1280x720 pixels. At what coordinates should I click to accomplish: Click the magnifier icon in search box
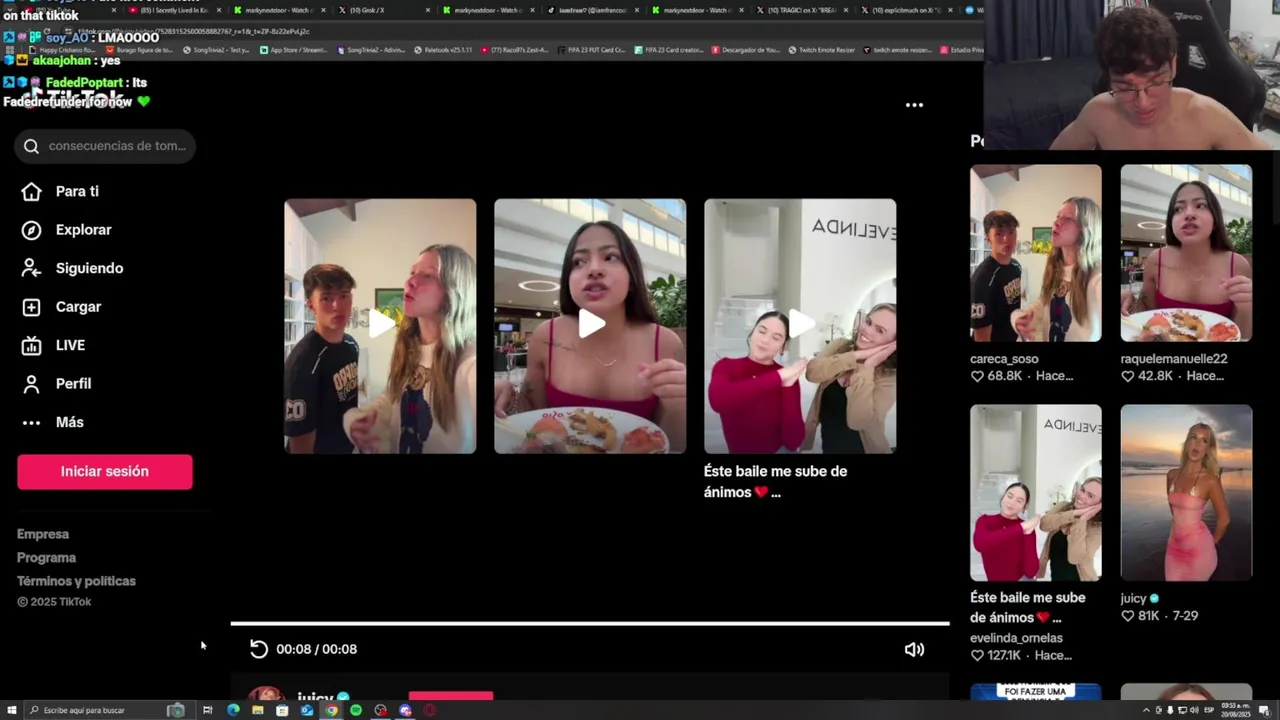31,146
